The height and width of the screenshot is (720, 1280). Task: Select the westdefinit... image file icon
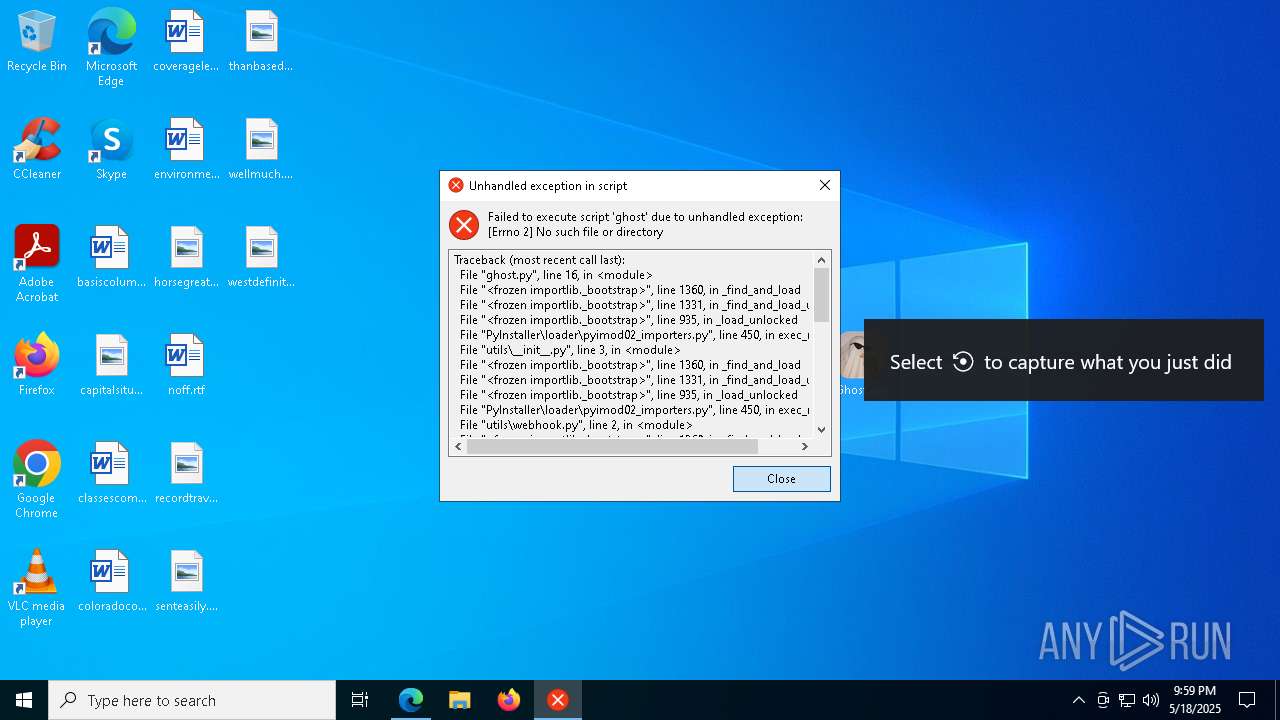261,258
